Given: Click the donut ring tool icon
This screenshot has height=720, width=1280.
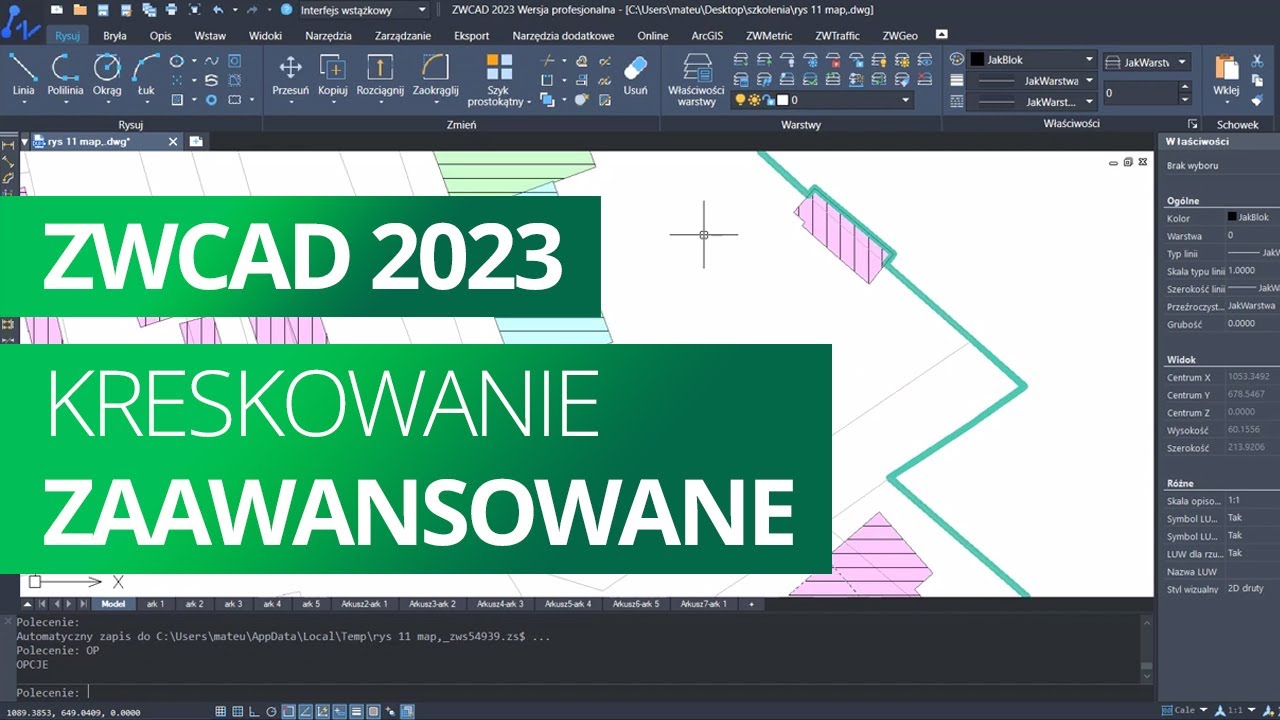Looking at the screenshot, I should pos(211,100).
